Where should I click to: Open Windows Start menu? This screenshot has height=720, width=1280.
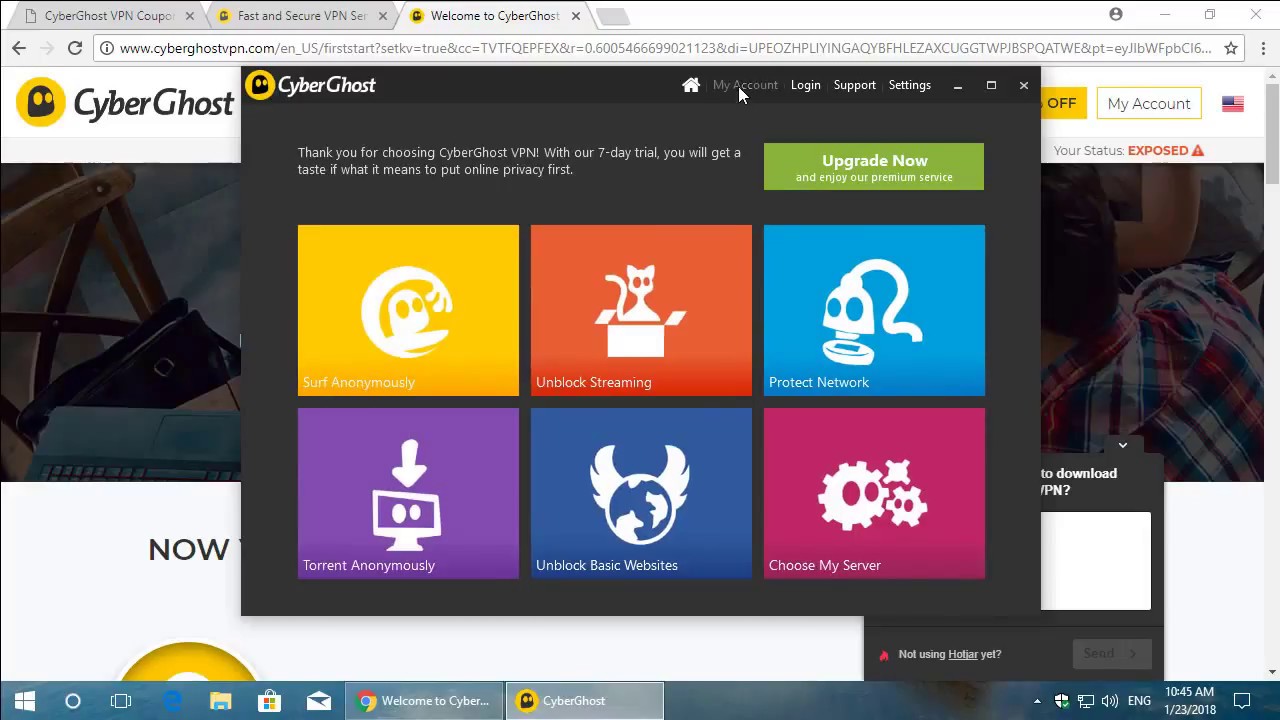point(24,701)
